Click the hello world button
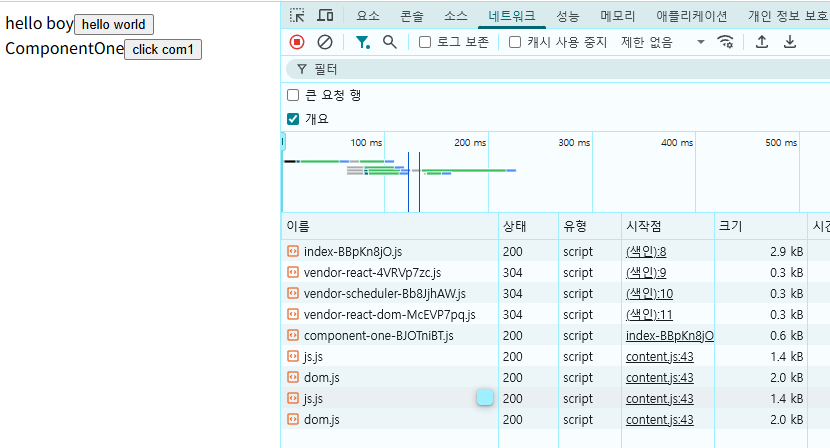The image size is (830, 448). coord(114,24)
